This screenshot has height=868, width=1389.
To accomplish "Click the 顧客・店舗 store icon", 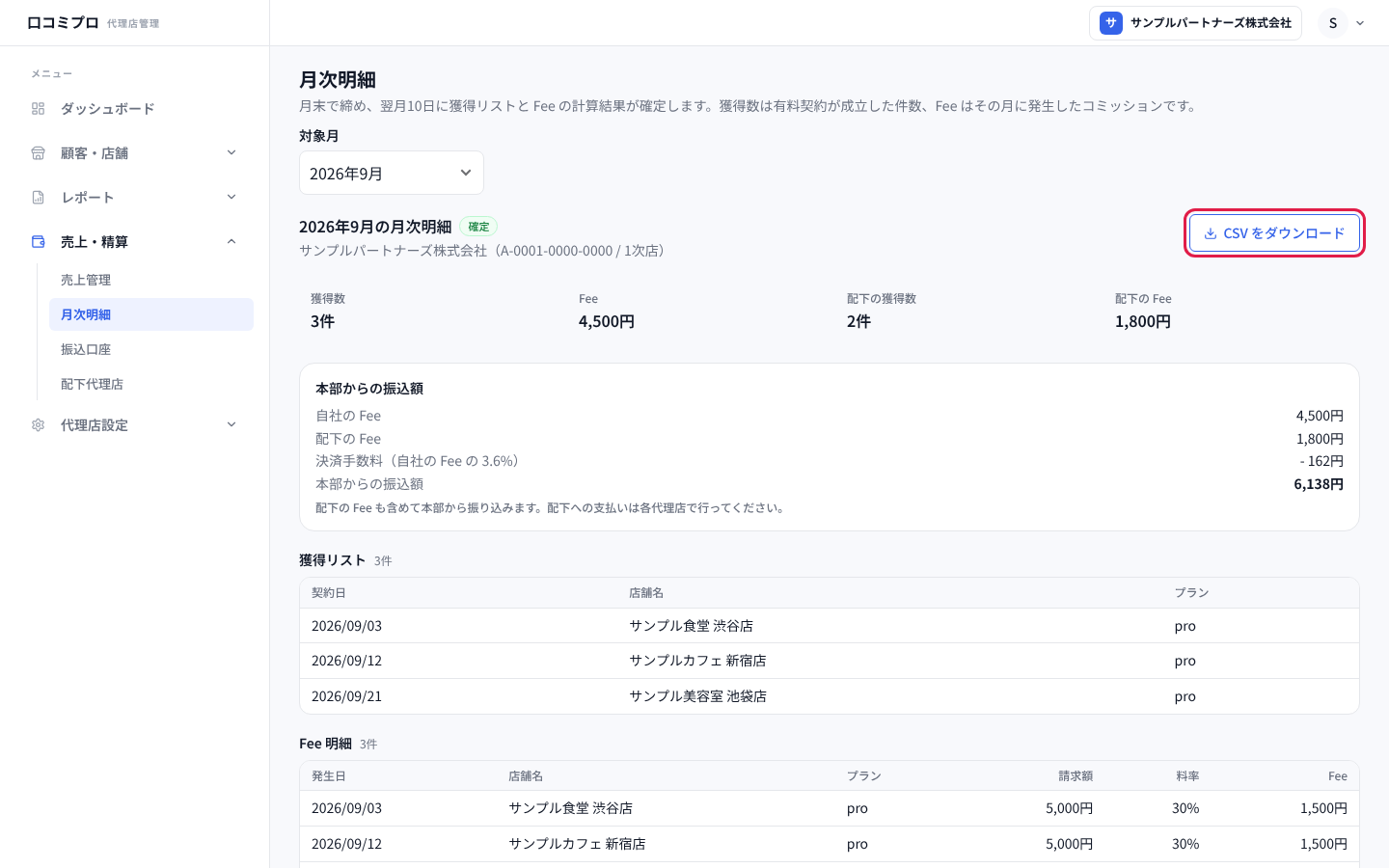I will click(38, 153).
